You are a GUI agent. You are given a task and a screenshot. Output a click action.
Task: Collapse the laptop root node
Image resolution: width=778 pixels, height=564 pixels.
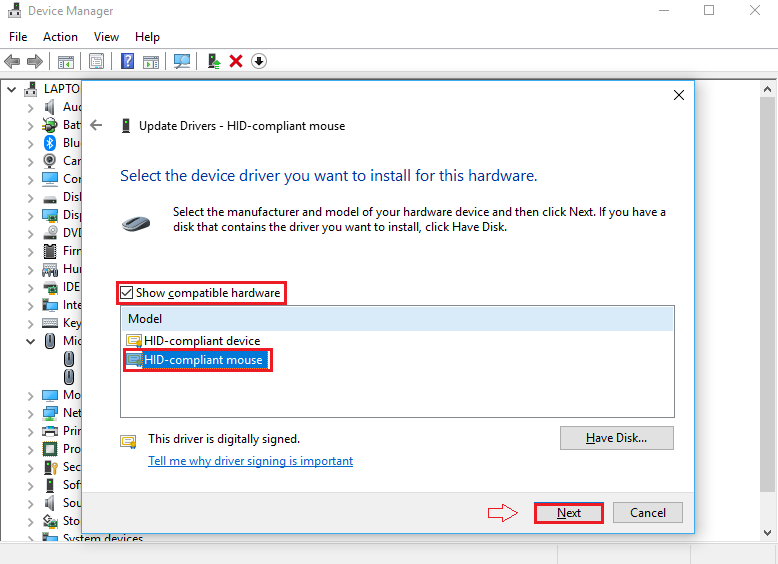pyautogui.click(x=12, y=89)
